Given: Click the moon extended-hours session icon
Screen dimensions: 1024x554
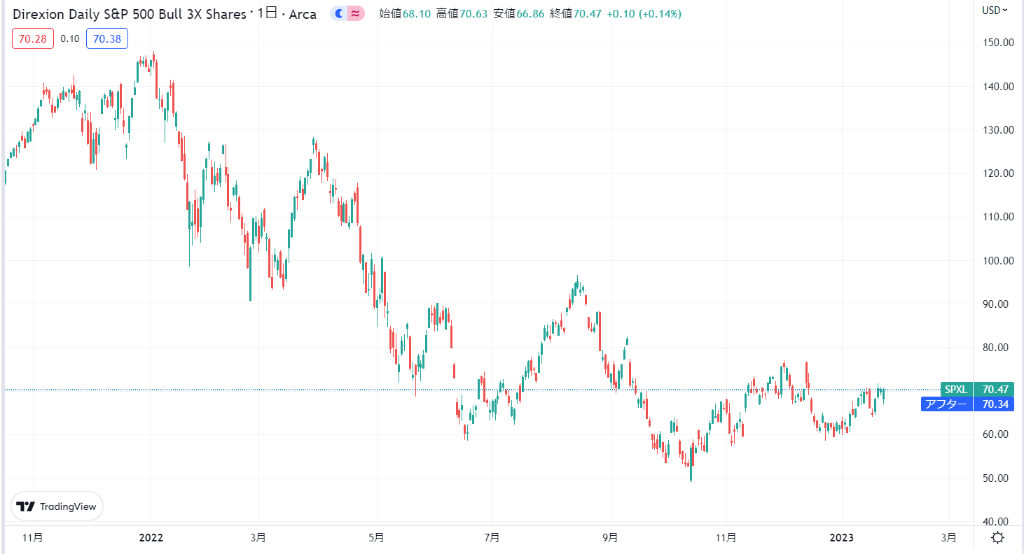Looking at the screenshot, I should (x=339, y=14).
